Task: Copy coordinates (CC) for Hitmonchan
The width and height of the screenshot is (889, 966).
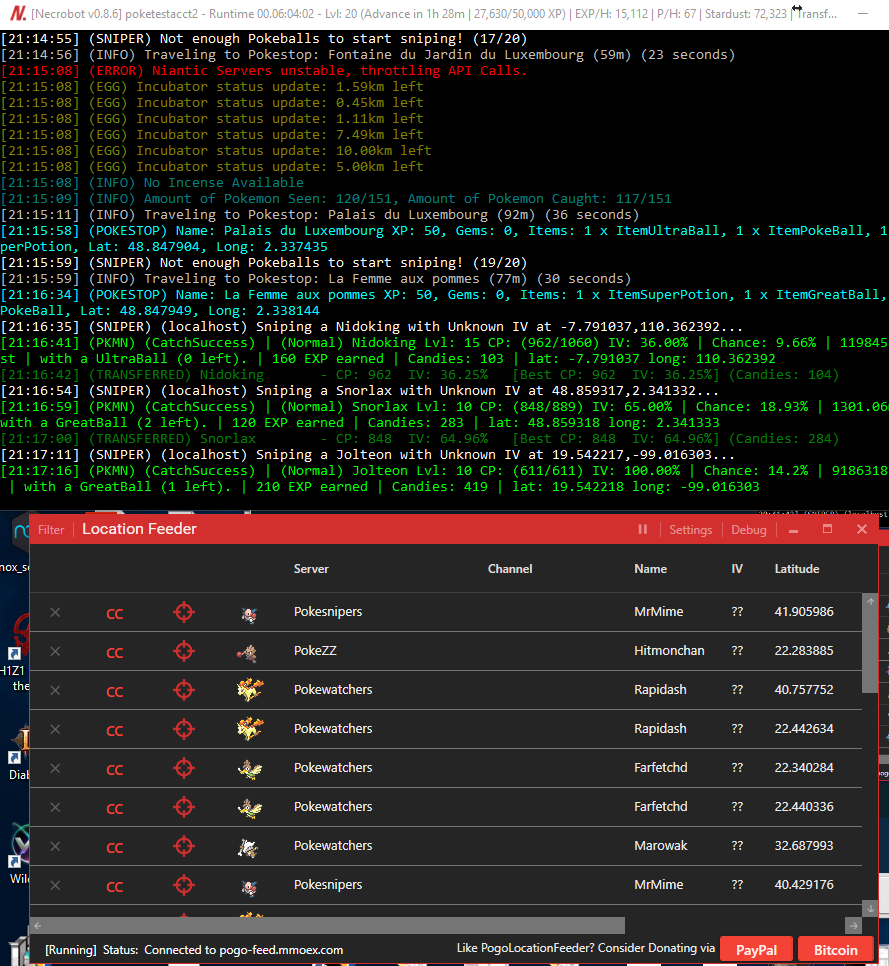Action: [x=115, y=652]
